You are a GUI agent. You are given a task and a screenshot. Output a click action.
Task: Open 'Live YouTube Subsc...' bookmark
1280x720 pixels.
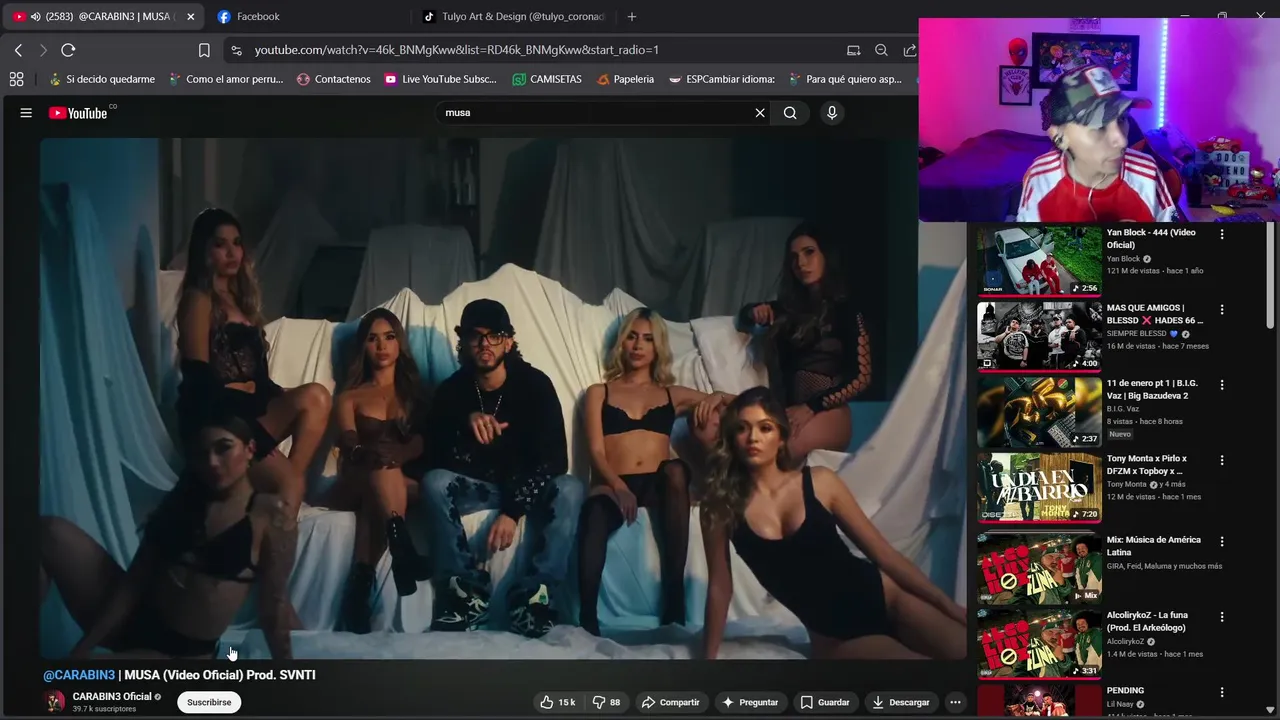[440, 79]
